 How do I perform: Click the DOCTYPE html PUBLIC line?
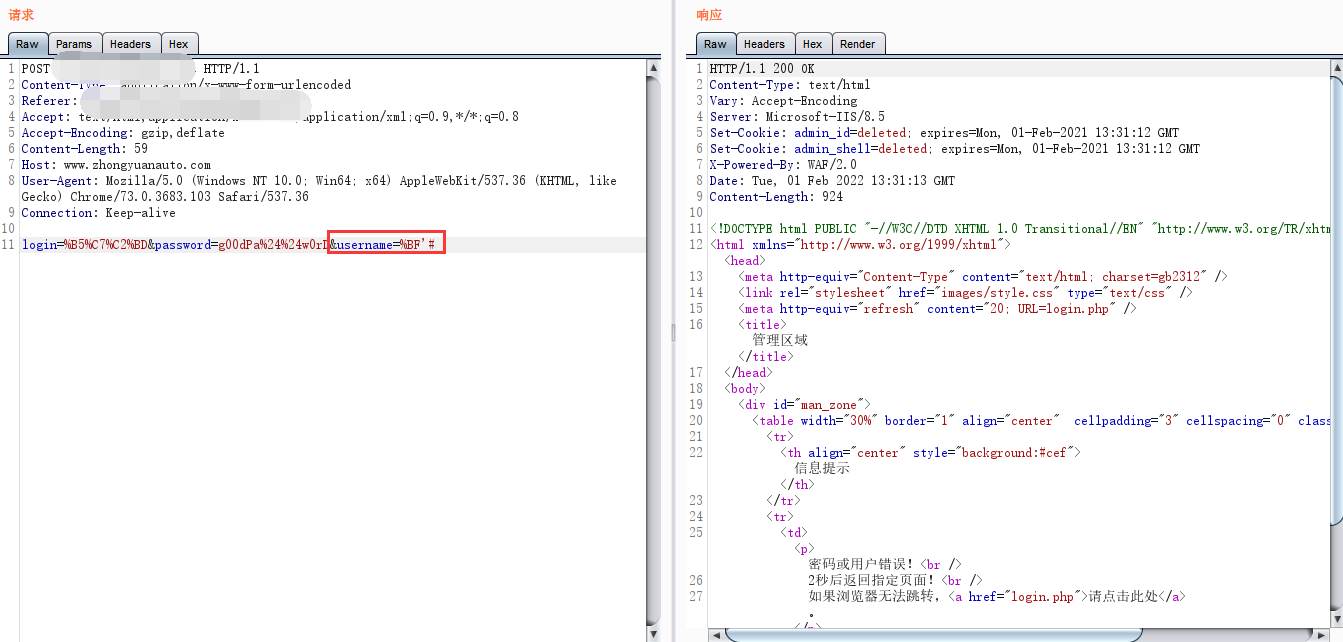pyautogui.click(x=1018, y=229)
